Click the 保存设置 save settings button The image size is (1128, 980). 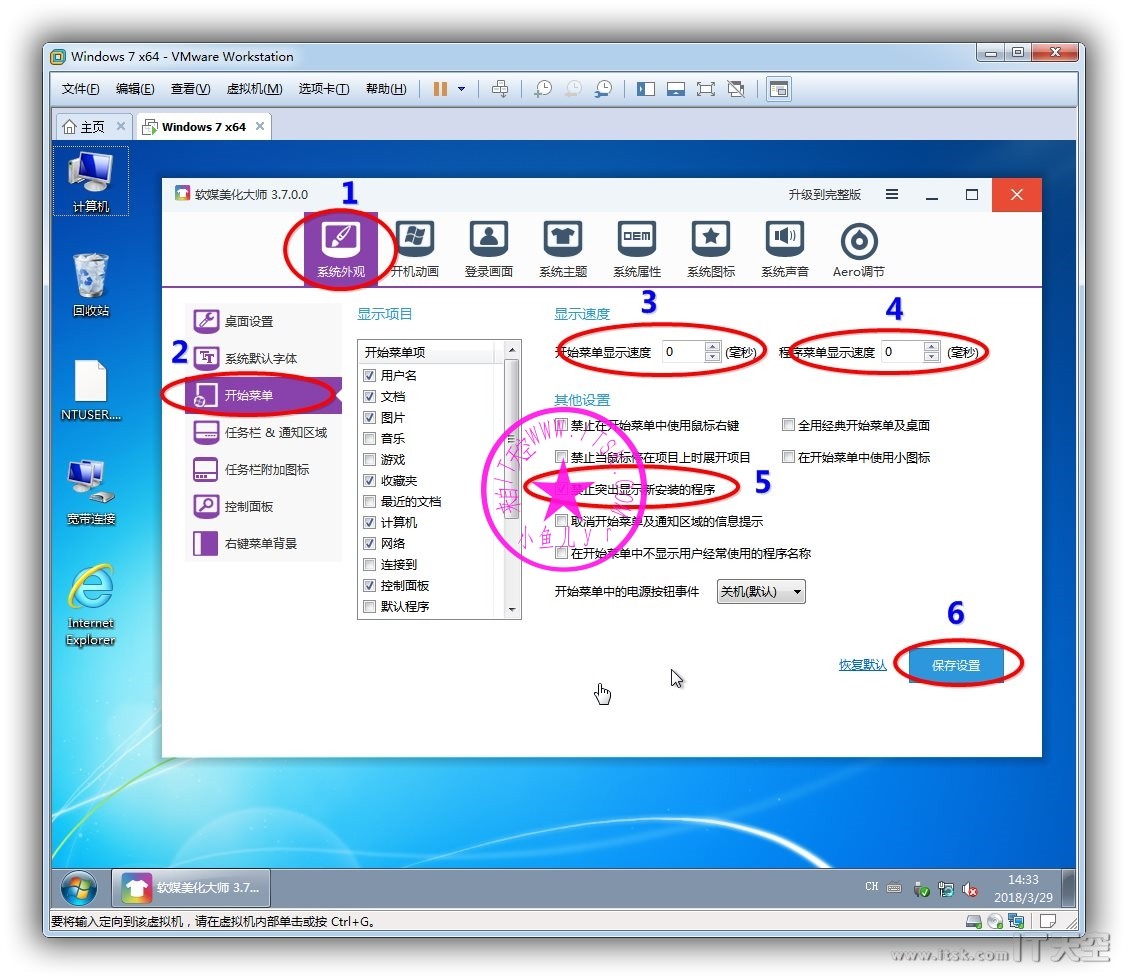[x=955, y=665]
